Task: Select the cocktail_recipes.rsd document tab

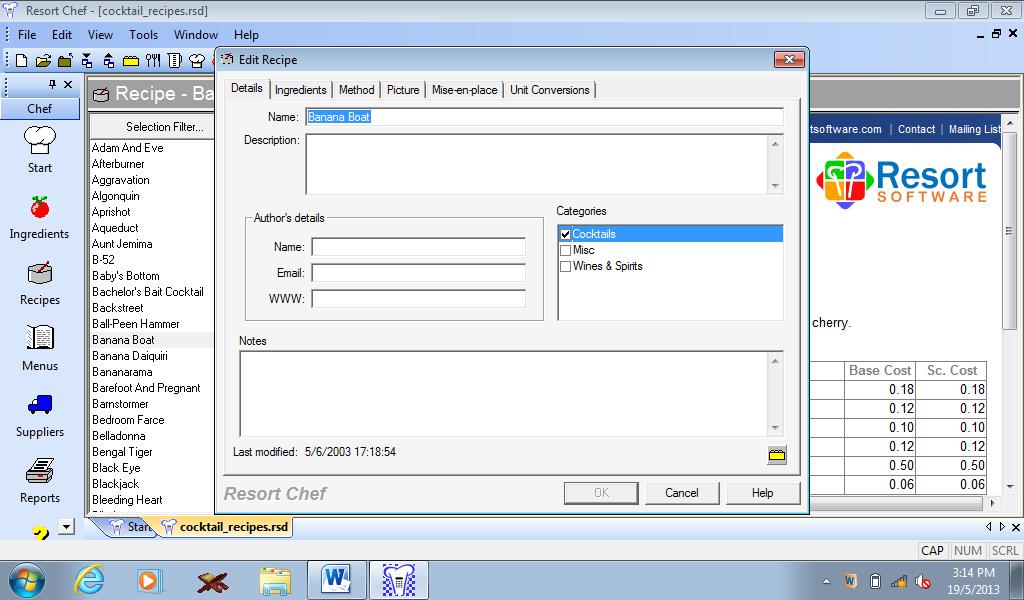Action: pyautogui.click(x=225, y=527)
